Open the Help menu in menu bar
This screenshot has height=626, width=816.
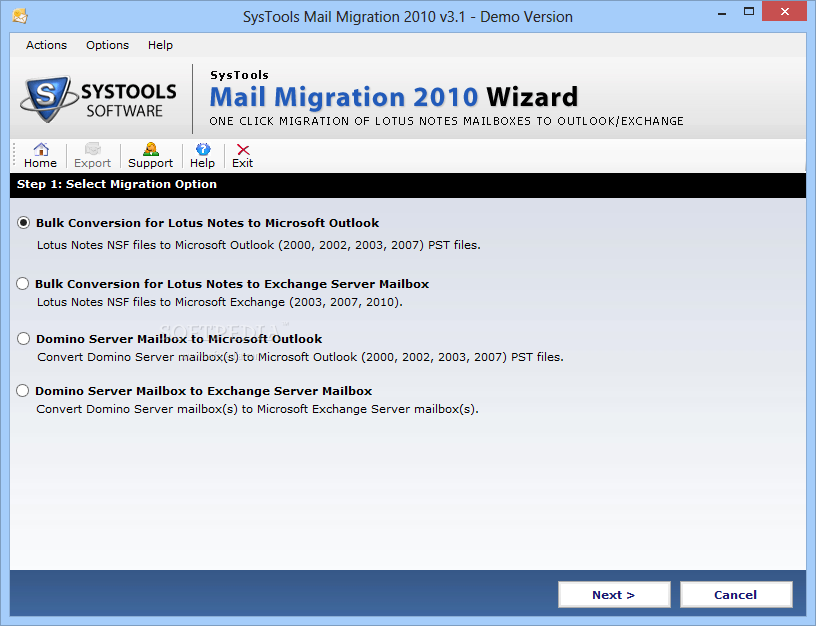(x=160, y=45)
